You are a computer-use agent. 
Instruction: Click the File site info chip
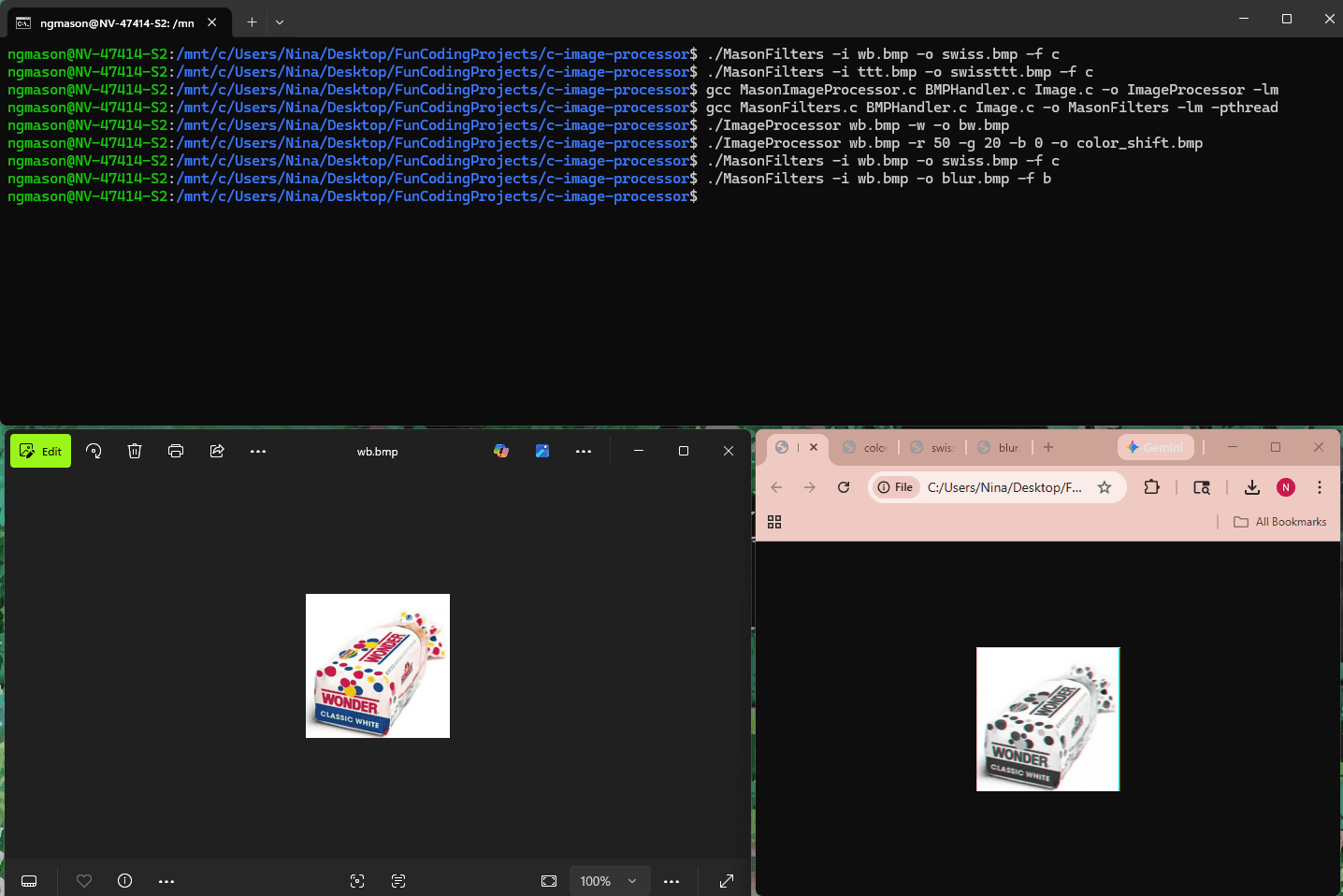tap(895, 487)
